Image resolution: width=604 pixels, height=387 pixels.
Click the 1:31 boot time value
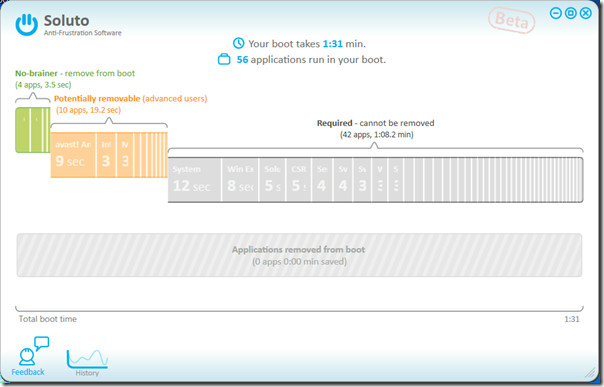[332, 44]
